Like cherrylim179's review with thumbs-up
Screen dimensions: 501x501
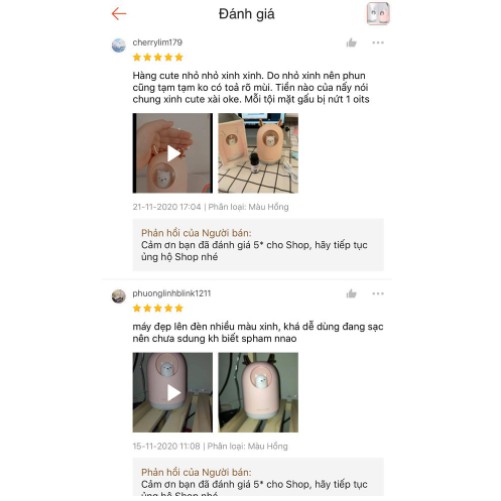tap(351, 43)
